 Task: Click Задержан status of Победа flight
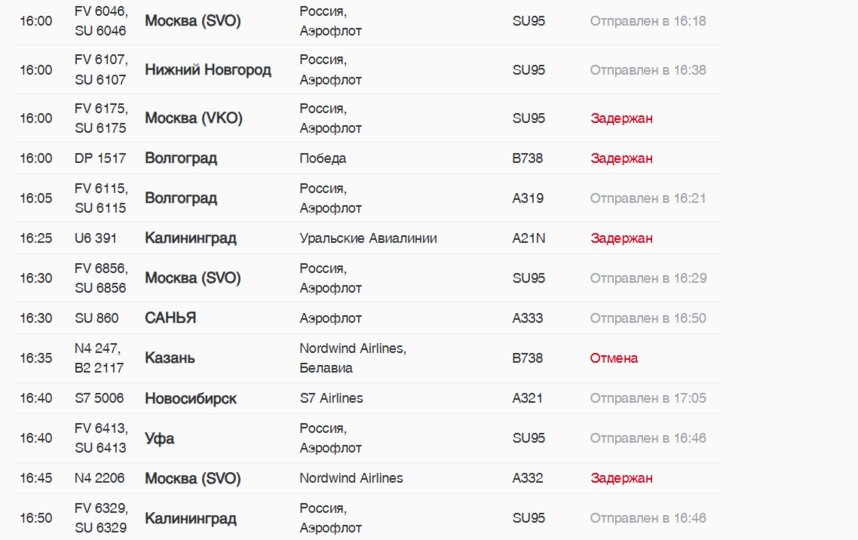coord(621,158)
